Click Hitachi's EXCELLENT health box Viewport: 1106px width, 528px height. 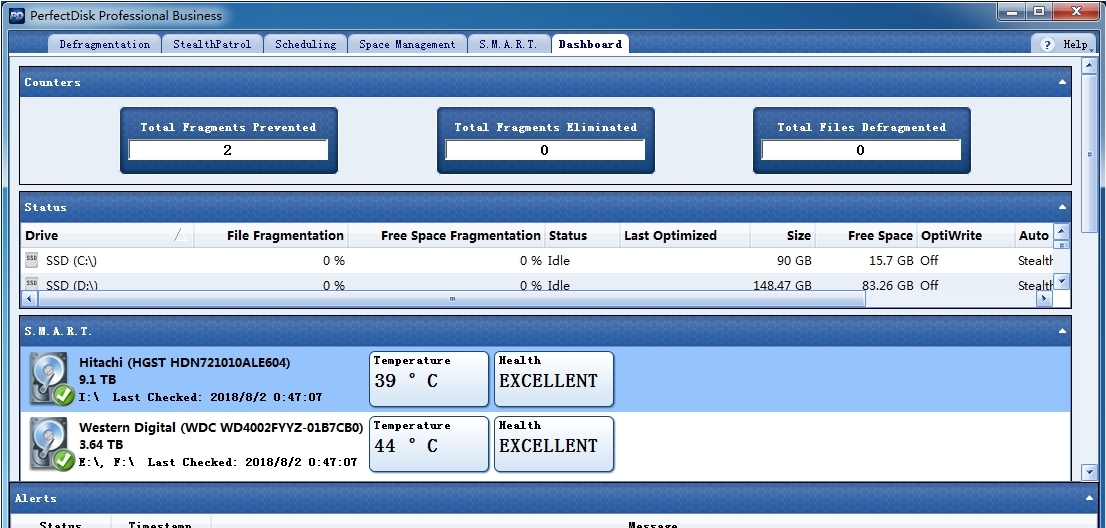[x=554, y=379]
